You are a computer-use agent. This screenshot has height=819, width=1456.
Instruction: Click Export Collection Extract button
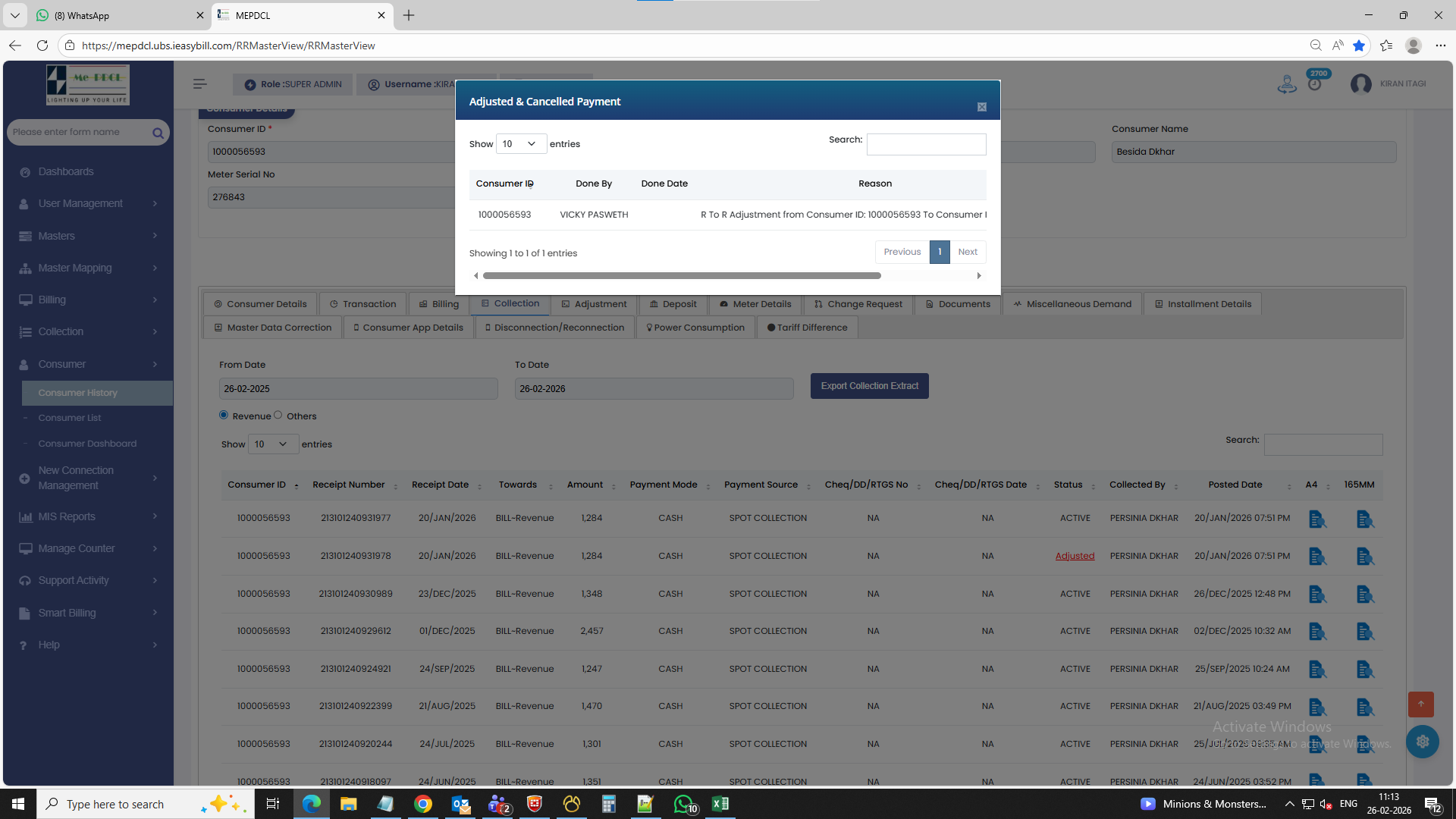tap(869, 386)
